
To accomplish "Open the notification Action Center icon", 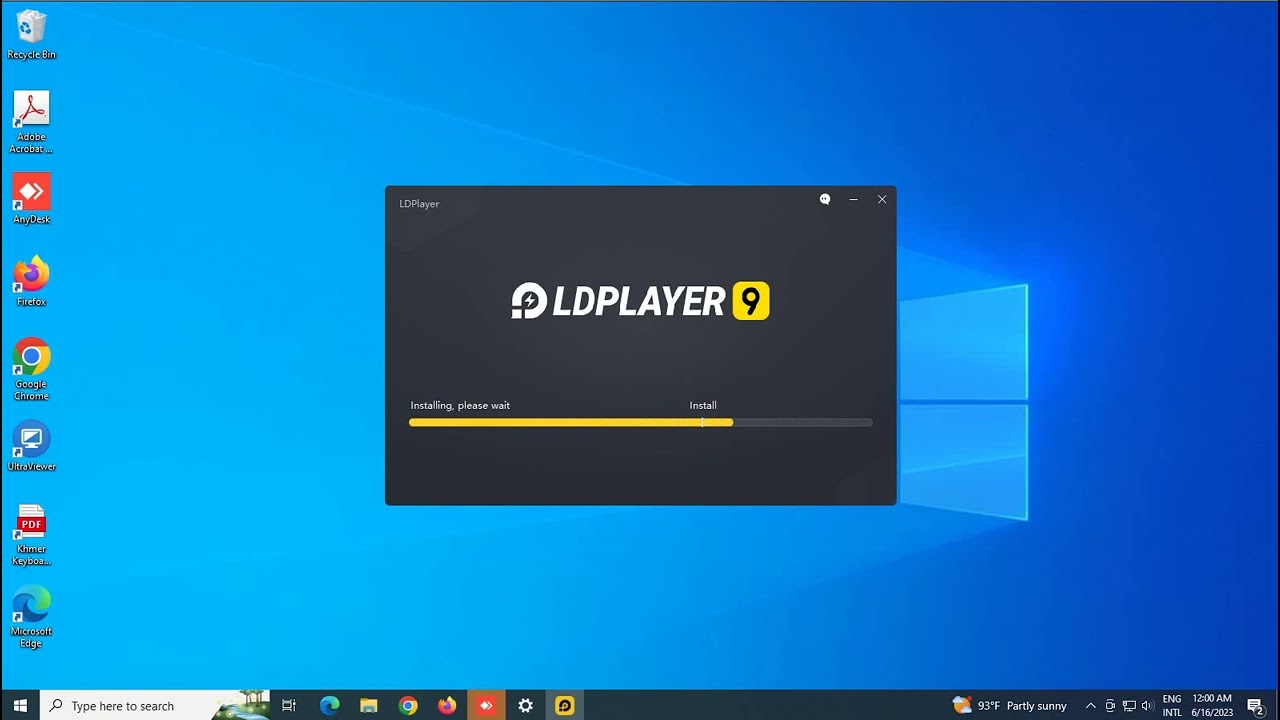I will pos(1256,705).
